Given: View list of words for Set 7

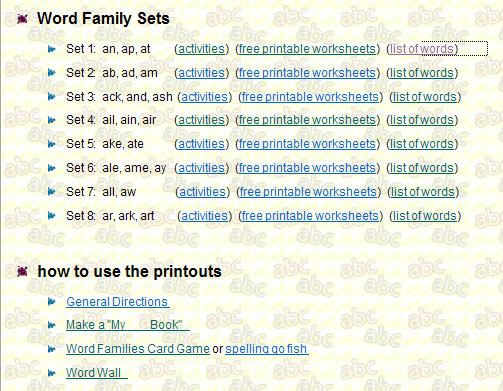Looking at the screenshot, I should [423, 192].
